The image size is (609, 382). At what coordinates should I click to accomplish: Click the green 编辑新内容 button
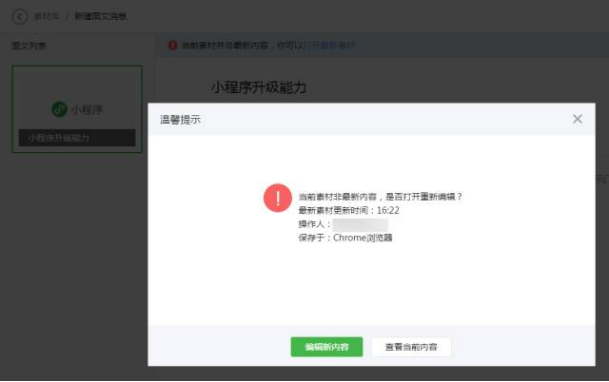[x=327, y=347]
